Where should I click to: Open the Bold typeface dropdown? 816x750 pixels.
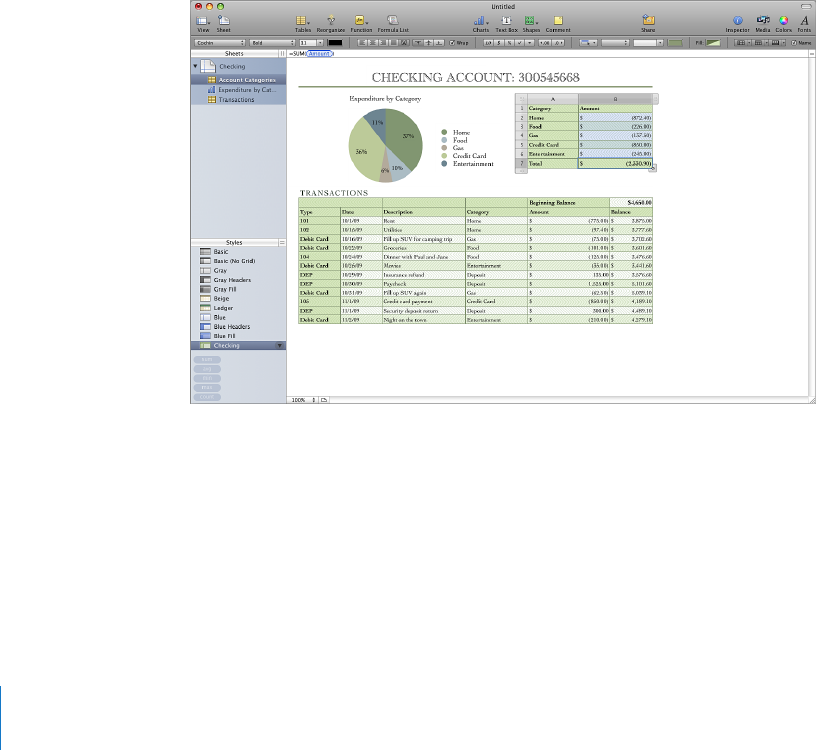click(x=272, y=43)
